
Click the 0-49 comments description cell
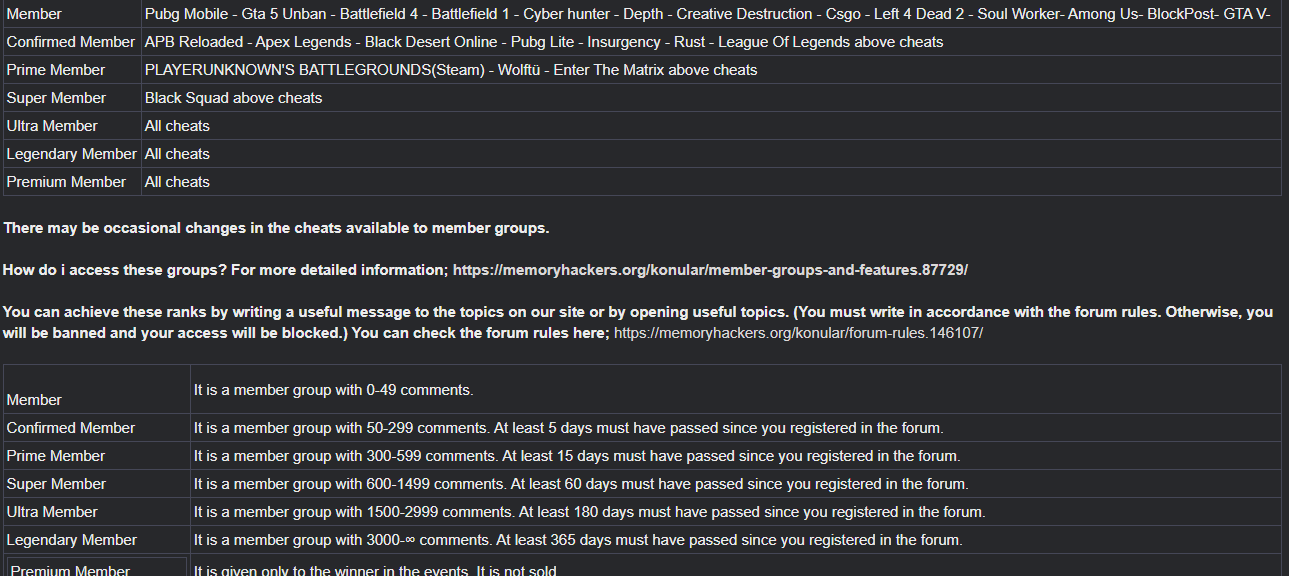736,390
